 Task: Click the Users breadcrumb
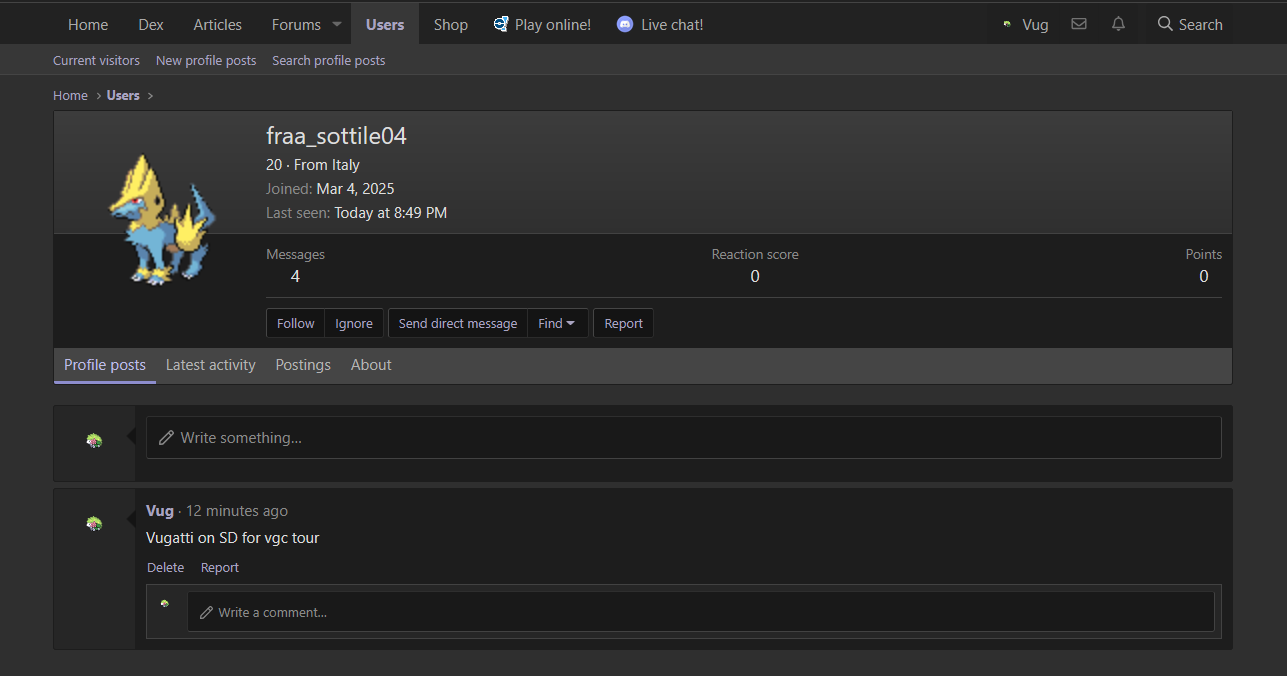click(x=123, y=95)
